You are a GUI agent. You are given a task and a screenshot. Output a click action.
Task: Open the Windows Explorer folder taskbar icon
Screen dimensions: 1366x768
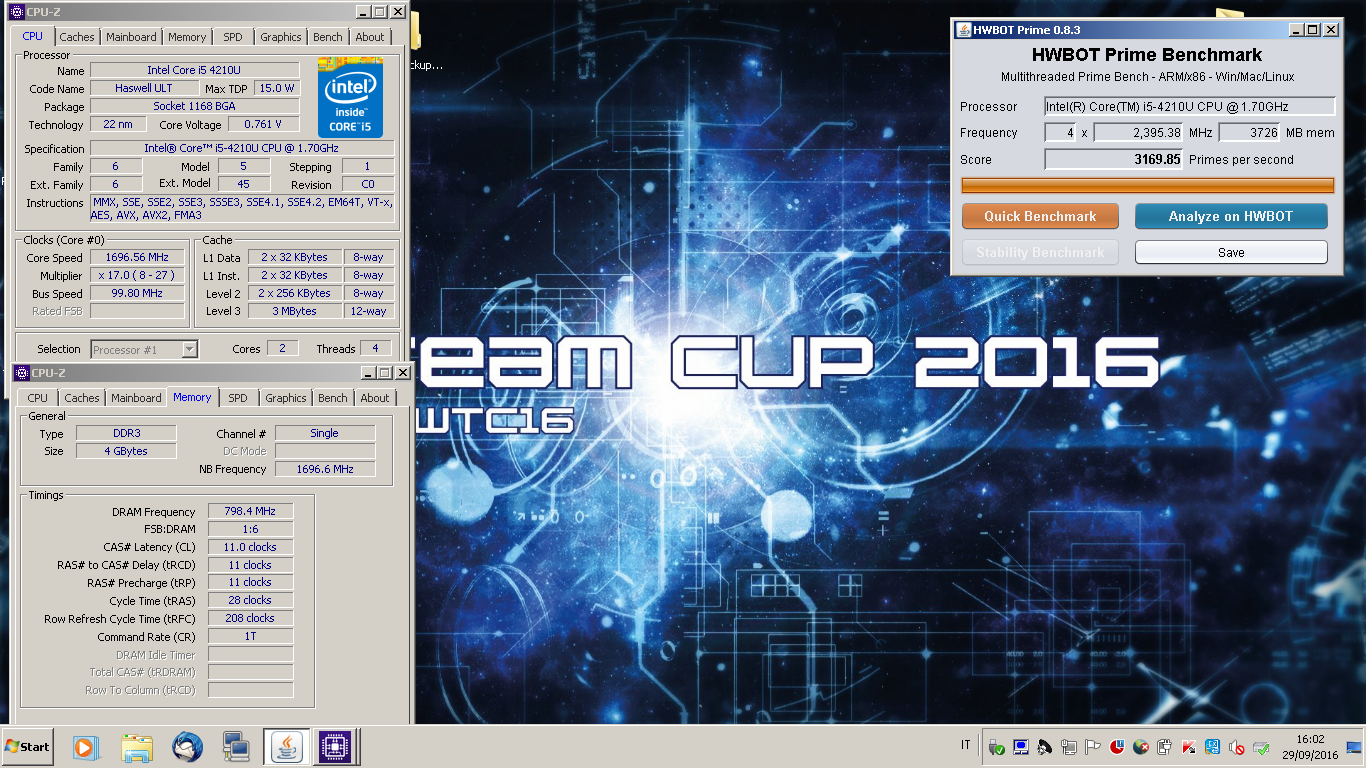[x=137, y=746]
